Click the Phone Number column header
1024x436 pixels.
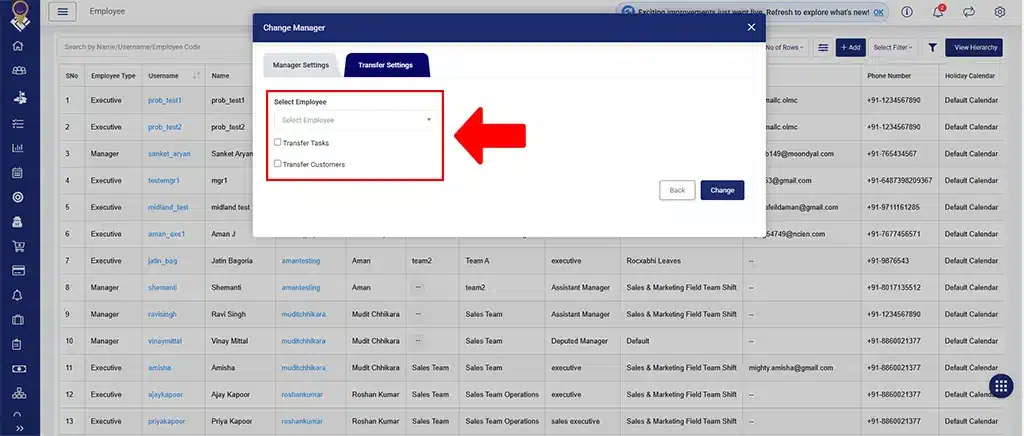pos(889,76)
